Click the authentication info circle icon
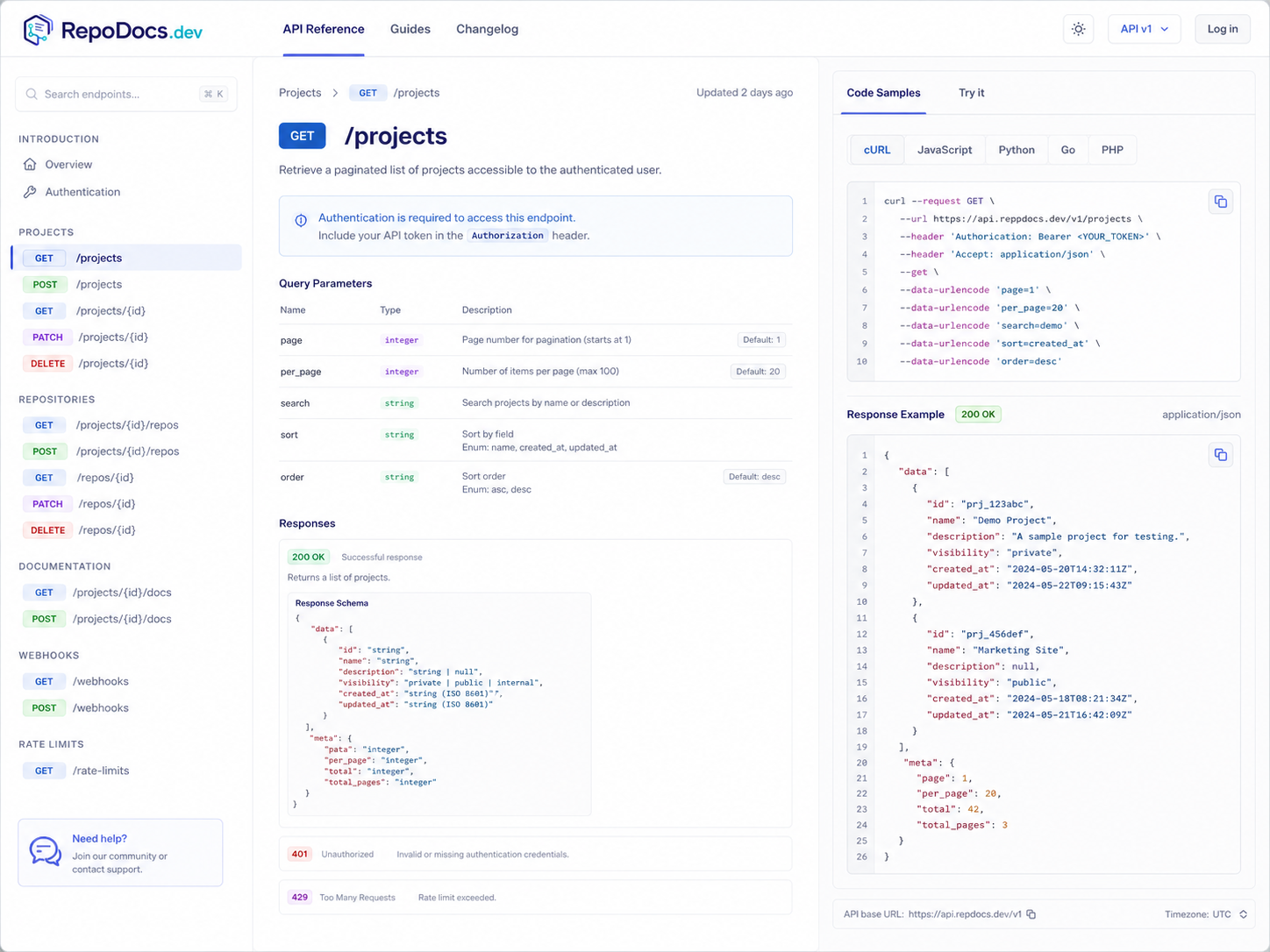 tap(301, 220)
